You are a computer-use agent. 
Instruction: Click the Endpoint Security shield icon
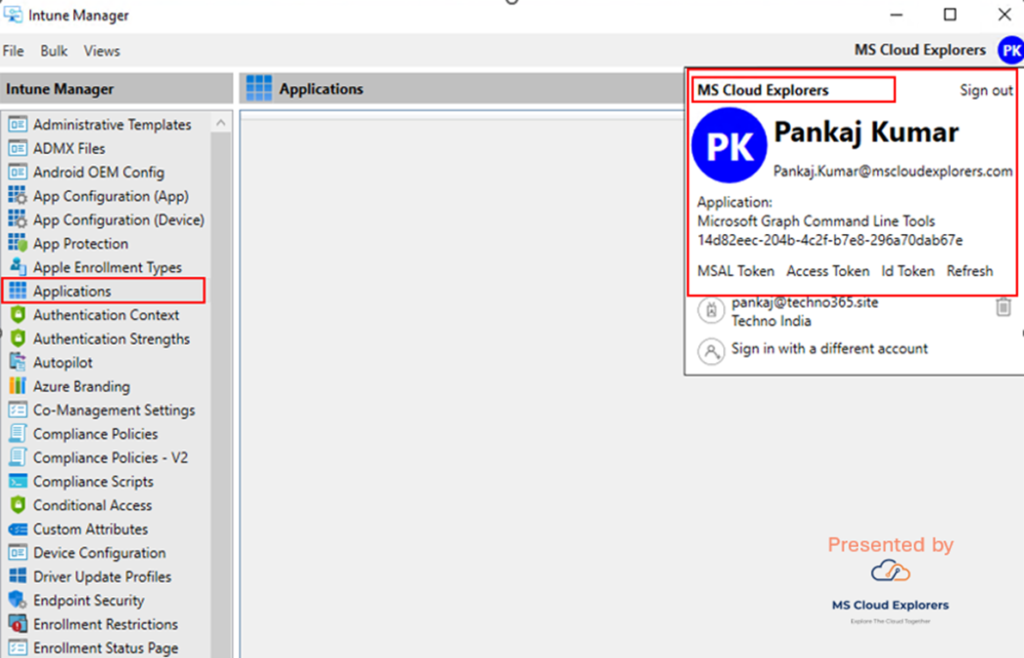[x=18, y=601]
